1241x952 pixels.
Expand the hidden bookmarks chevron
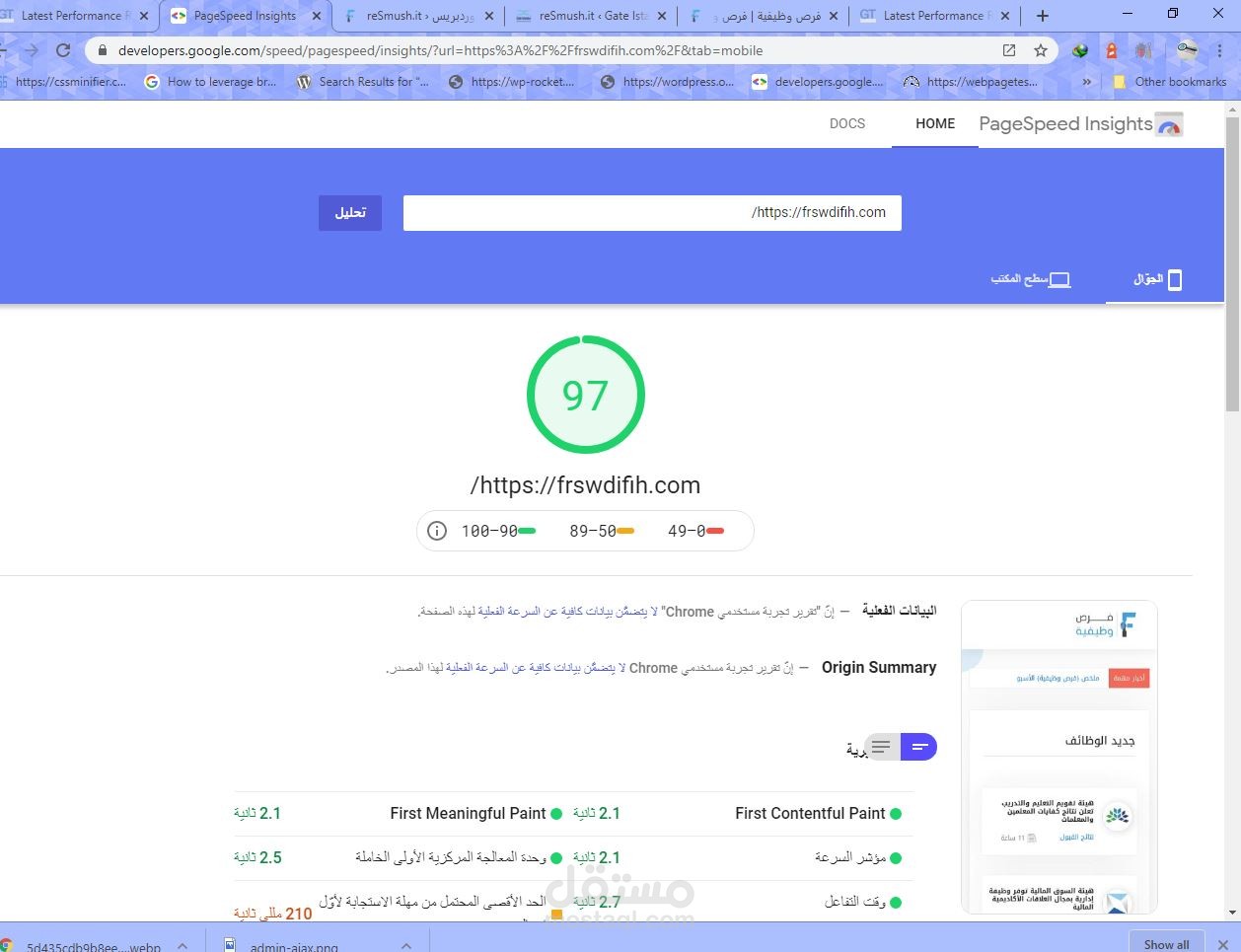point(1087,82)
